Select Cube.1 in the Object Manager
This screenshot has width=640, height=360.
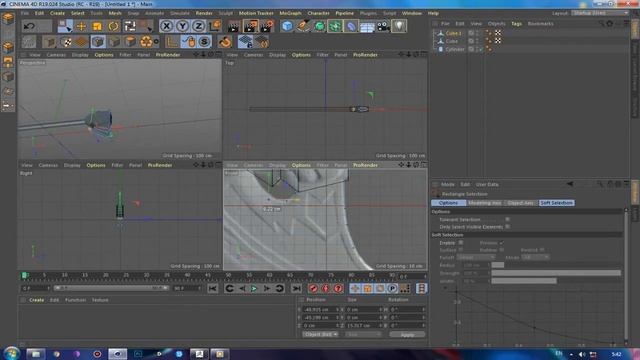(453, 33)
